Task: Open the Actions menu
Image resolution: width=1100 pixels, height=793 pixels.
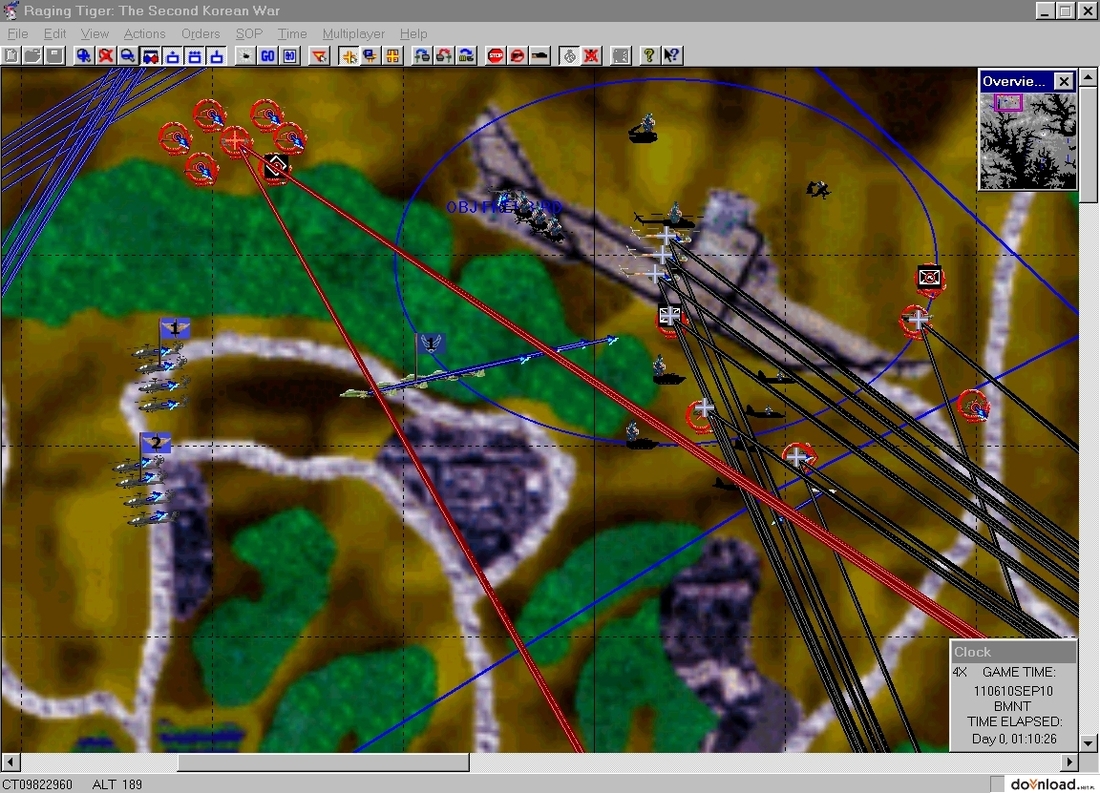Action: [145, 34]
